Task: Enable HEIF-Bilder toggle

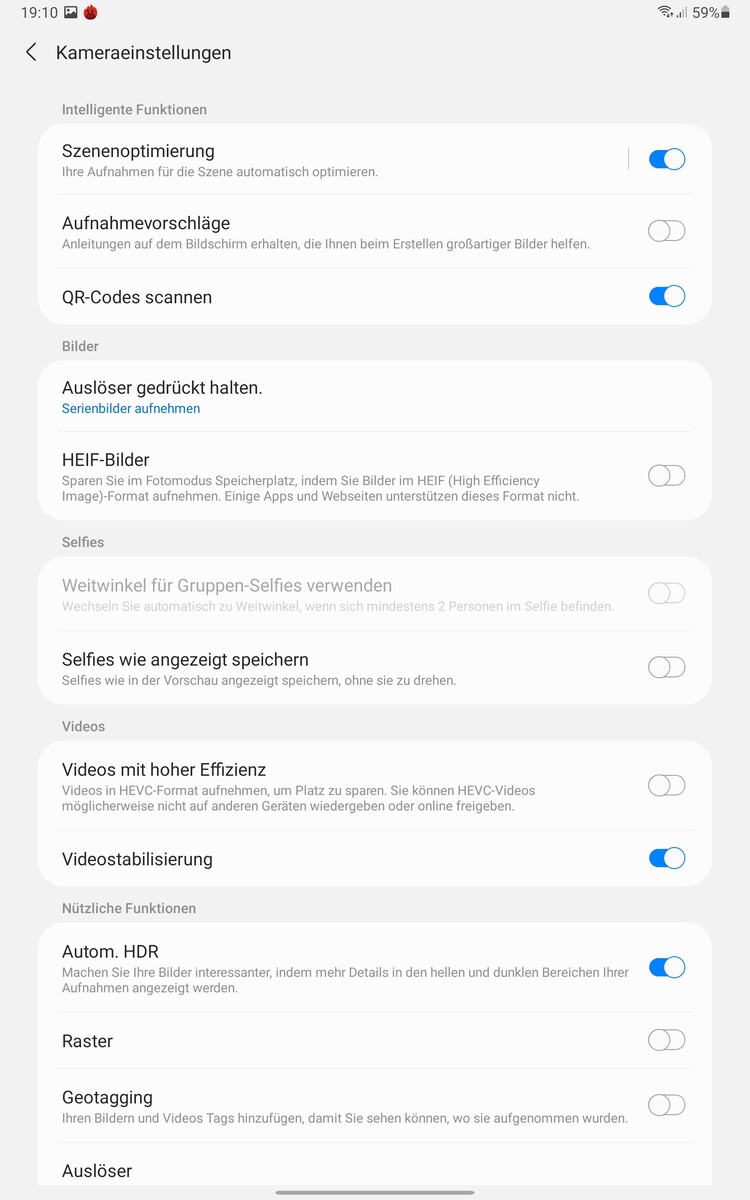Action: click(x=666, y=476)
